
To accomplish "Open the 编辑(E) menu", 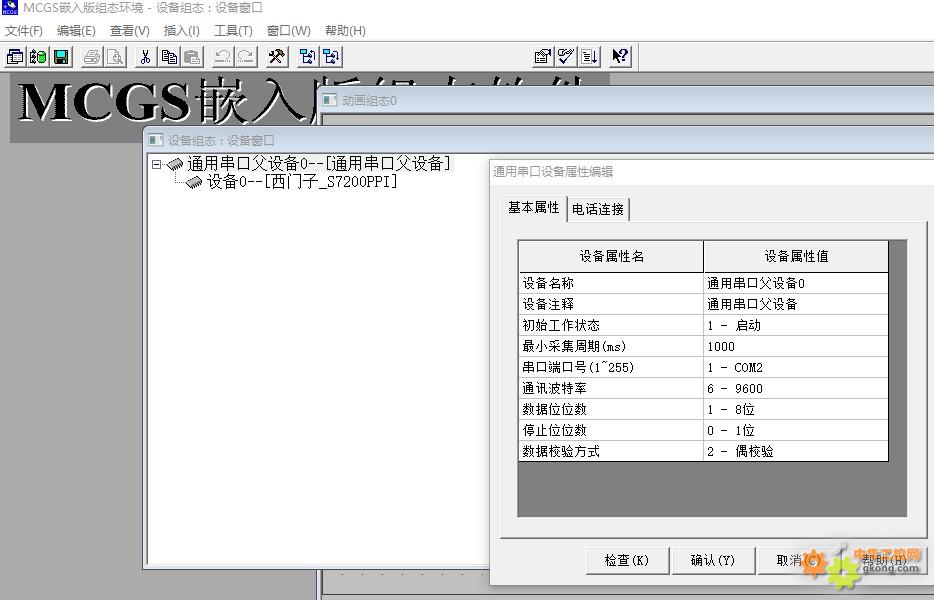I will (x=76, y=30).
